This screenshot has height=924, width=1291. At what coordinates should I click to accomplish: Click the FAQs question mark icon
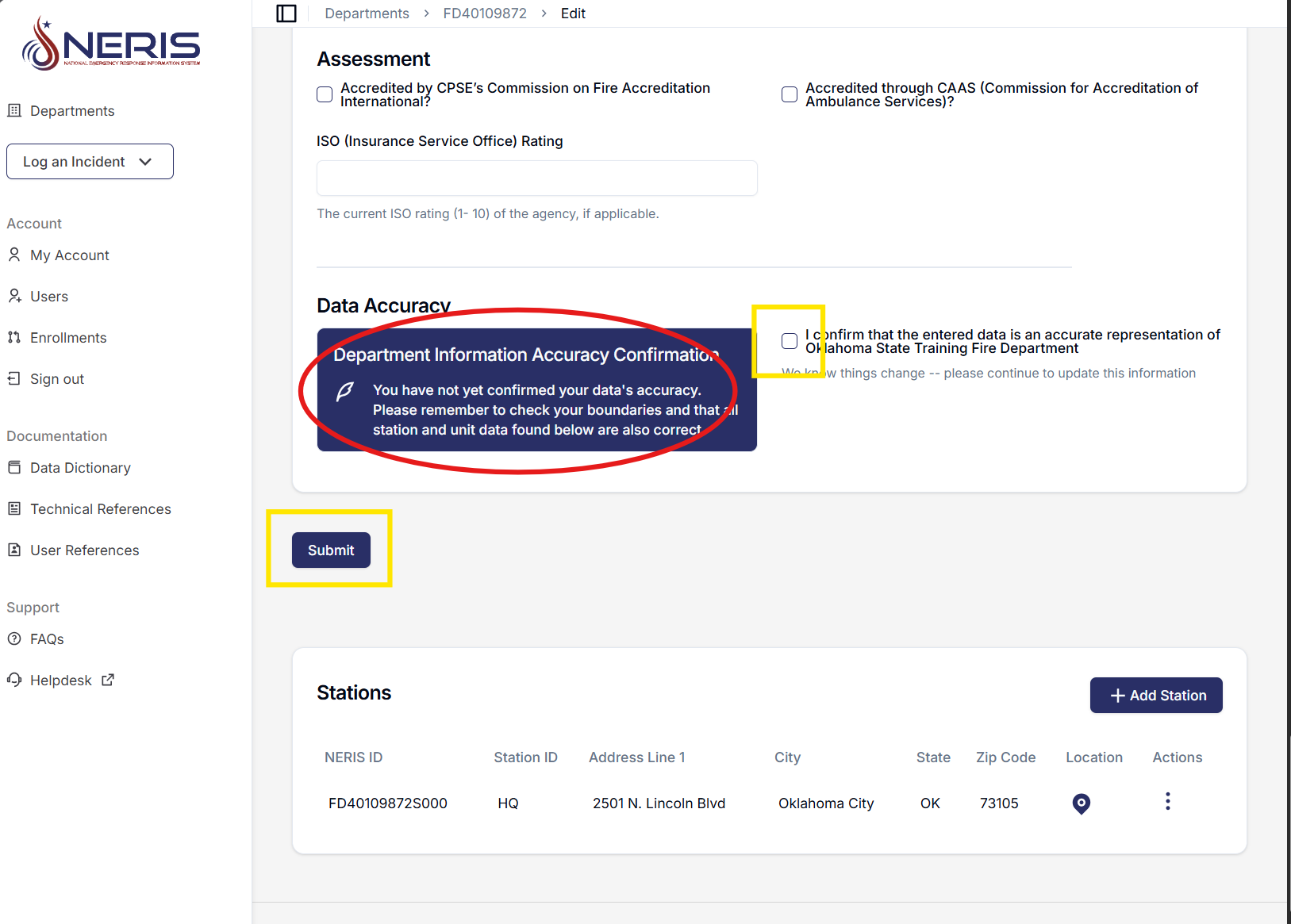pos(14,639)
